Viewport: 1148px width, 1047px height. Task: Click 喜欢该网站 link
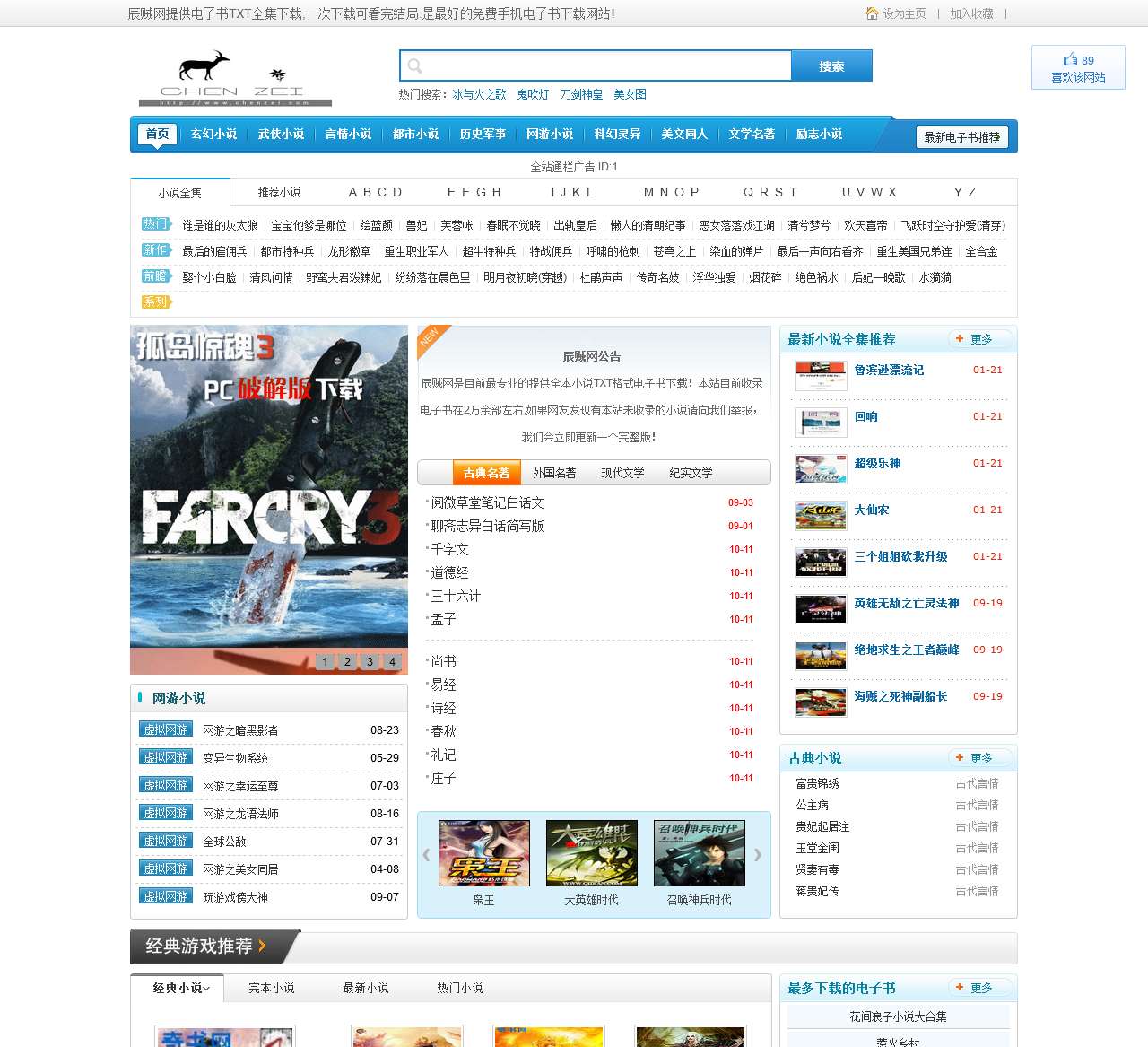[x=1078, y=77]
